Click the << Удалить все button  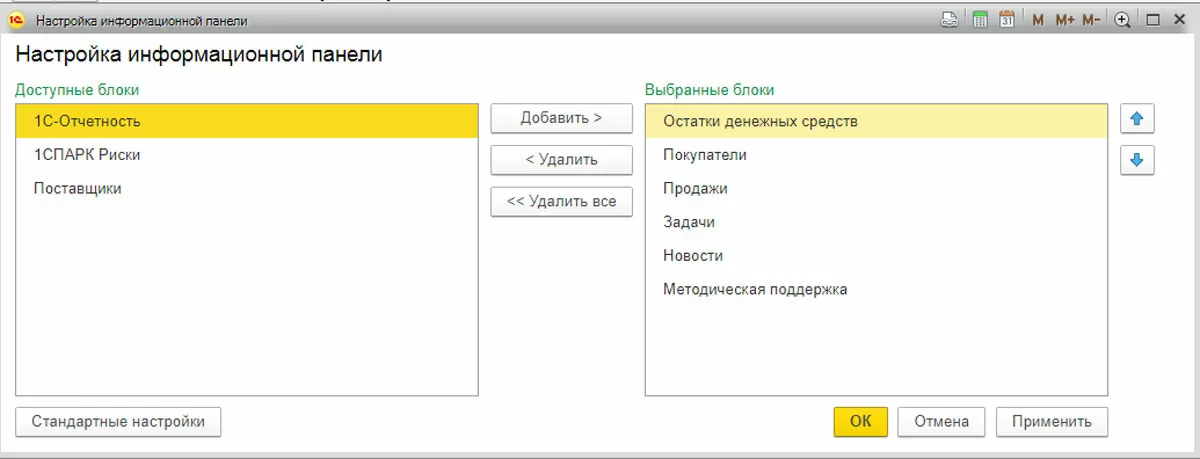(x=561, y=201)
